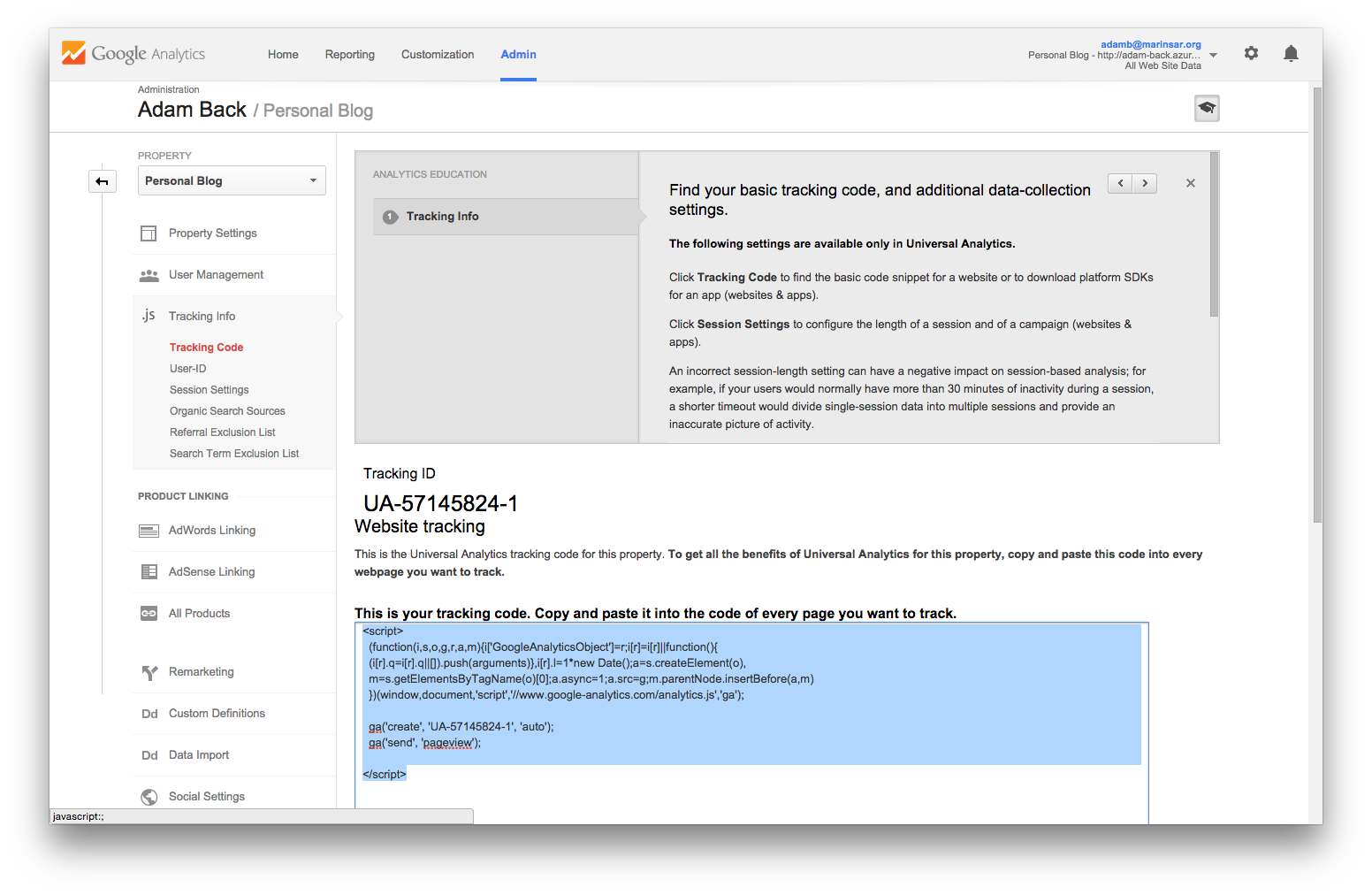Click the closing </script> line
Viewport: 1372px width, 895px height.
[x=385, y=775]
